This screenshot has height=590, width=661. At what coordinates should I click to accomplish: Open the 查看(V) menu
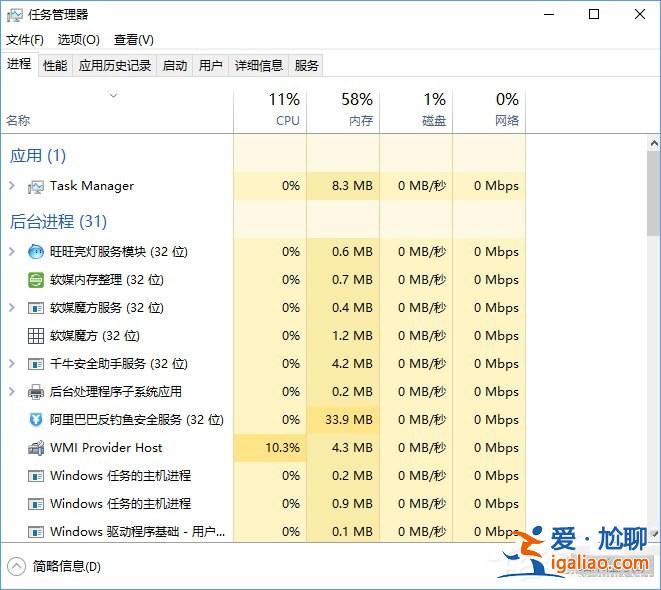point(133,40)
